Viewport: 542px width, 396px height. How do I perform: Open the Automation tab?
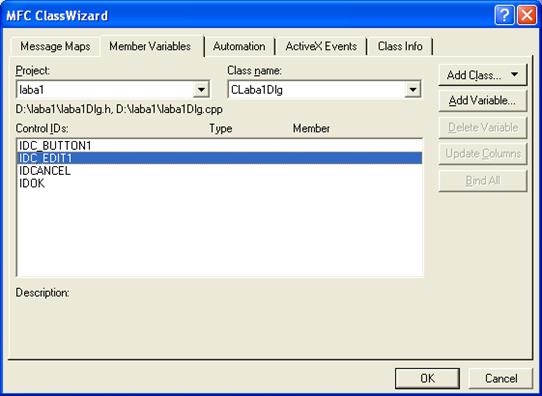point(239,46)
